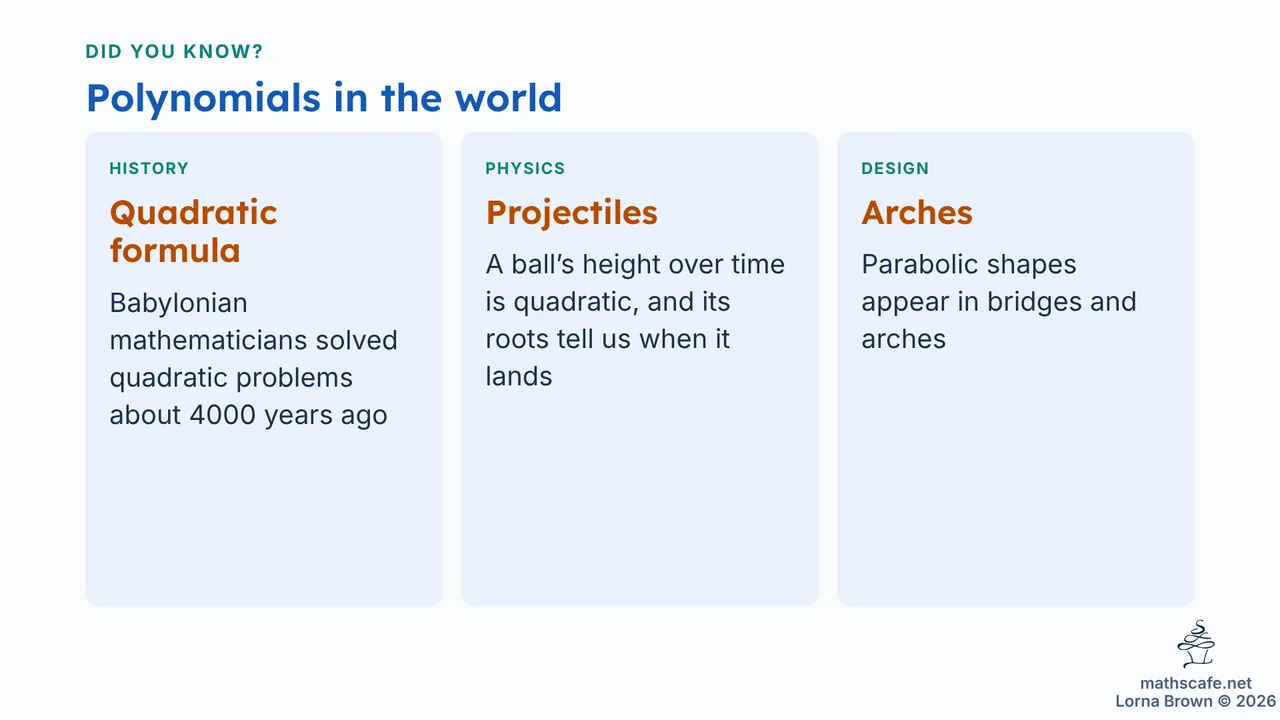Click the word 'quadratic' in Physics card
This screenshot has height=720, width=1280.
[x=576, y=302]
